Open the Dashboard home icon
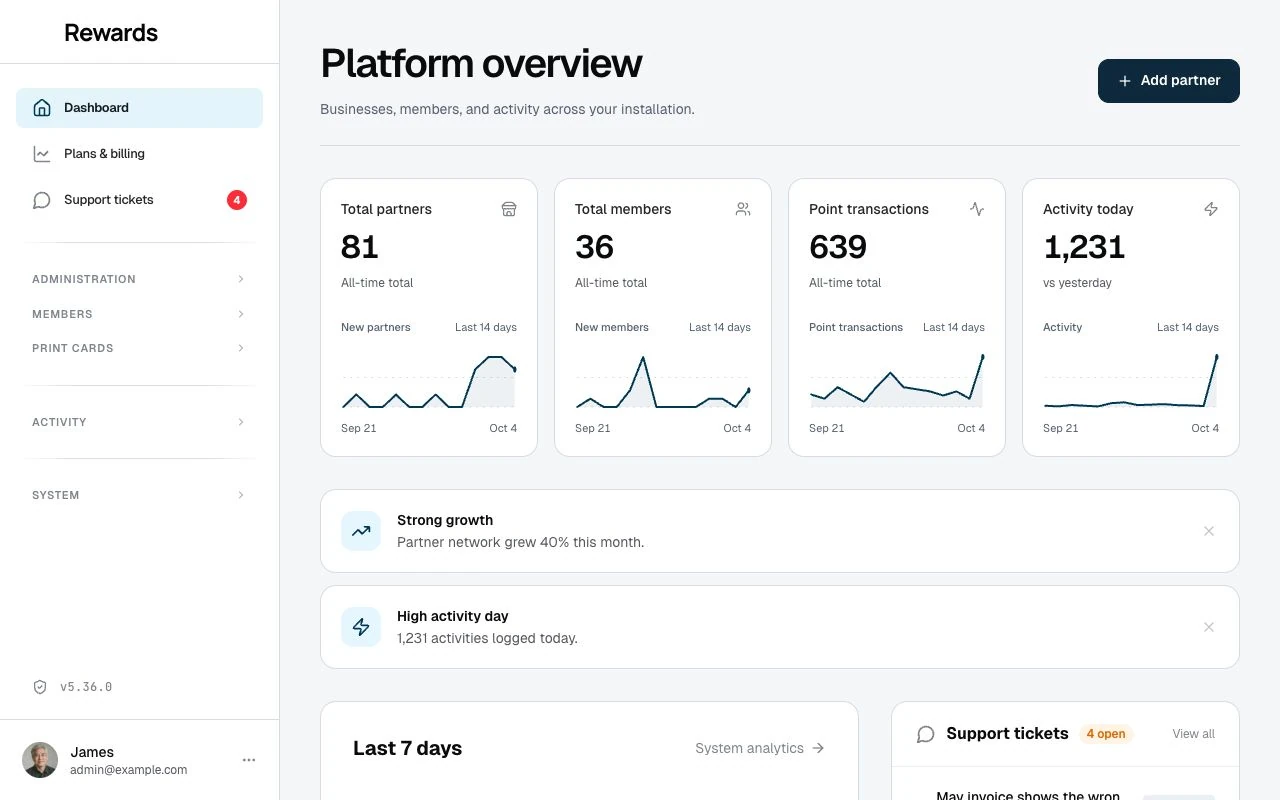The image size is (1280, 800). point(42,108)
